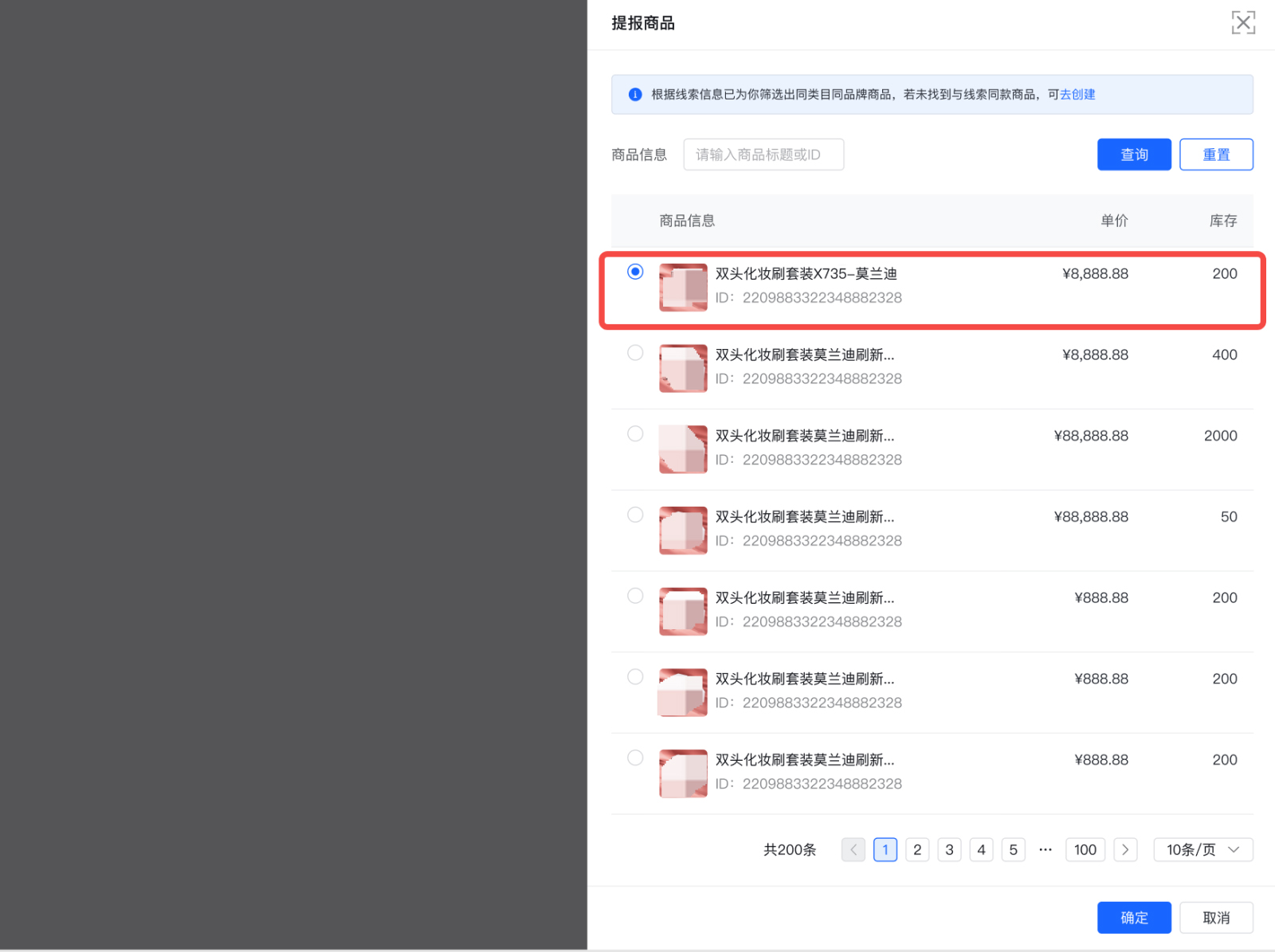
Task: Click the info icon in the notice banner
Action: tap(635, 94)
